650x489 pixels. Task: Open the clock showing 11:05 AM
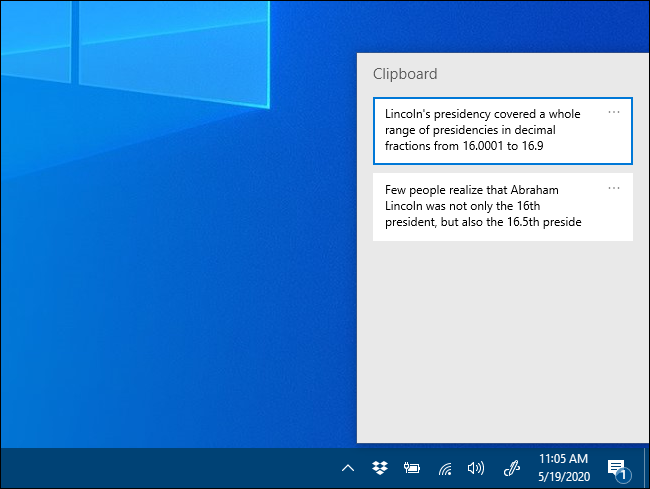[564, 468]
